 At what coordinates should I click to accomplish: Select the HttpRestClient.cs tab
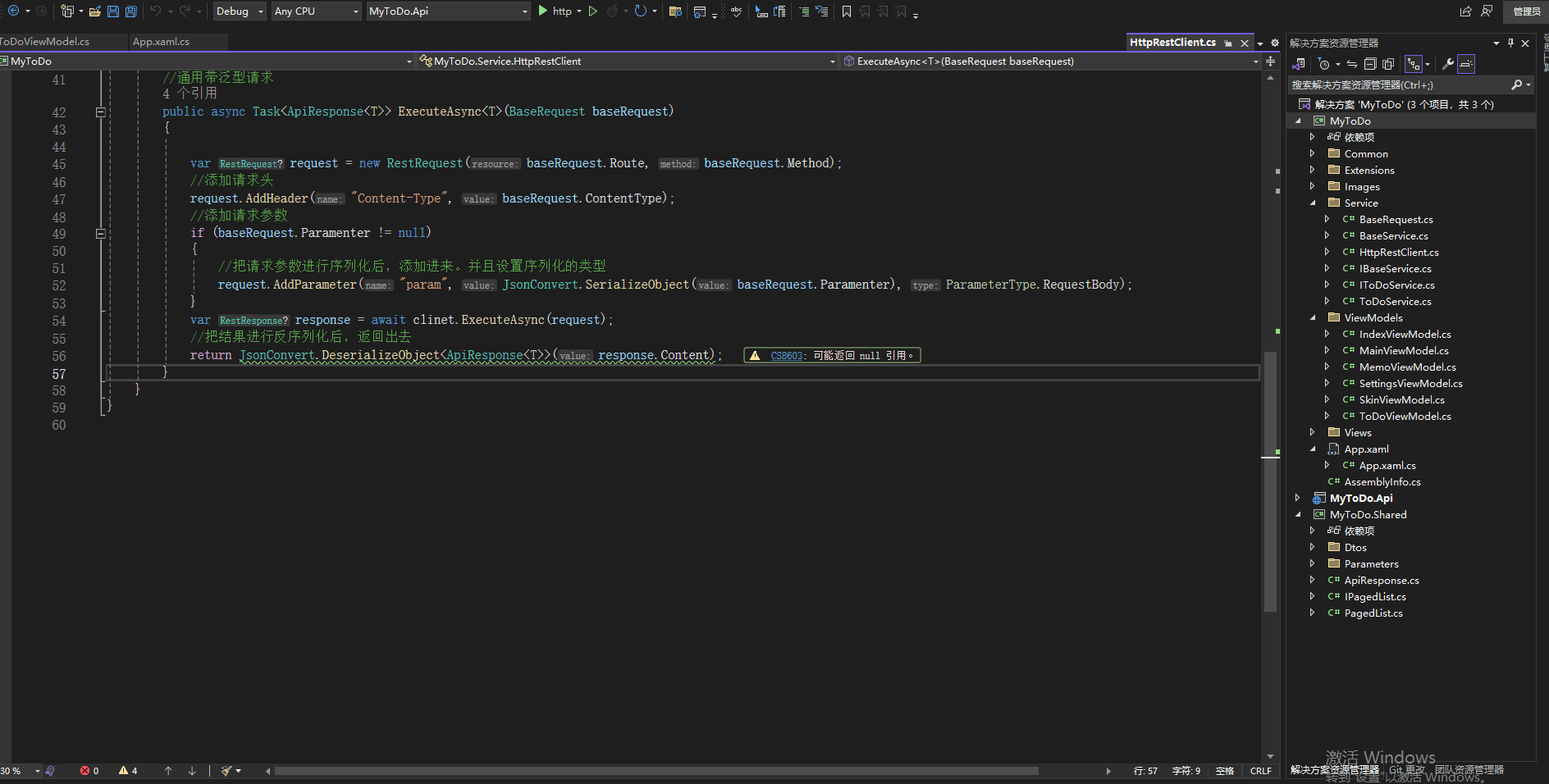point(1172,43)
